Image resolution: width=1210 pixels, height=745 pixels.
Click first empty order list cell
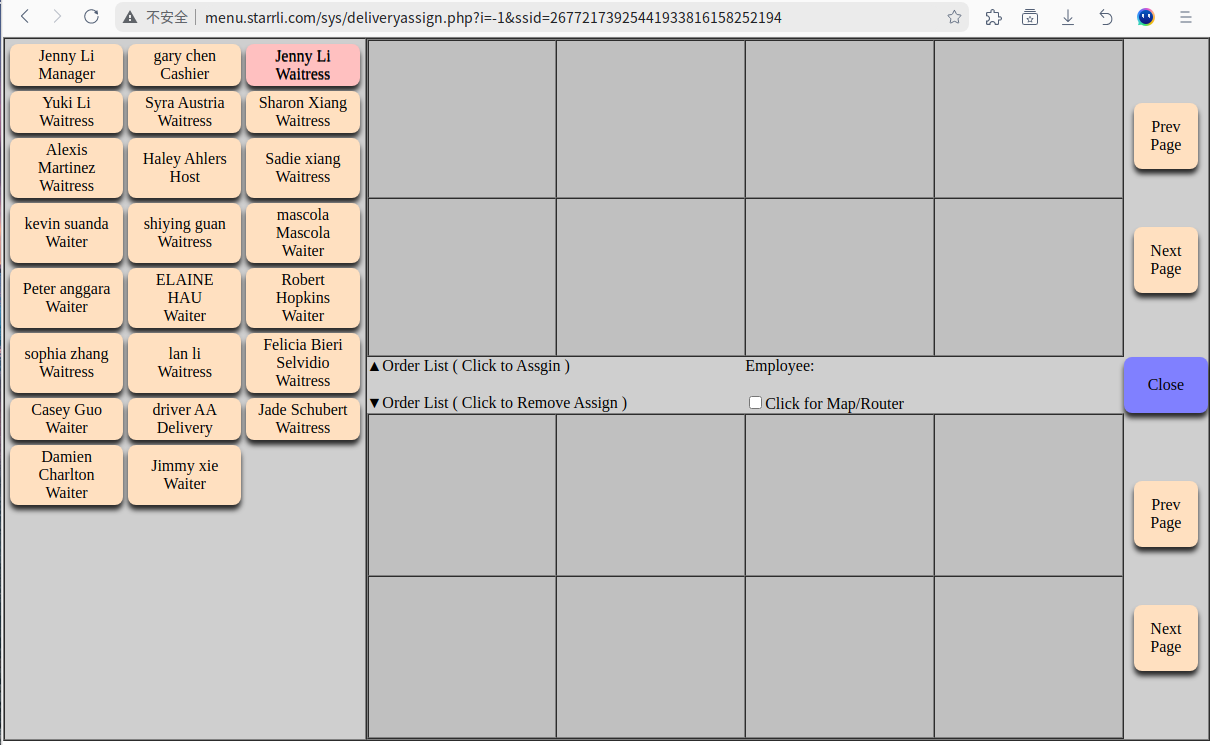pos(462,119)
